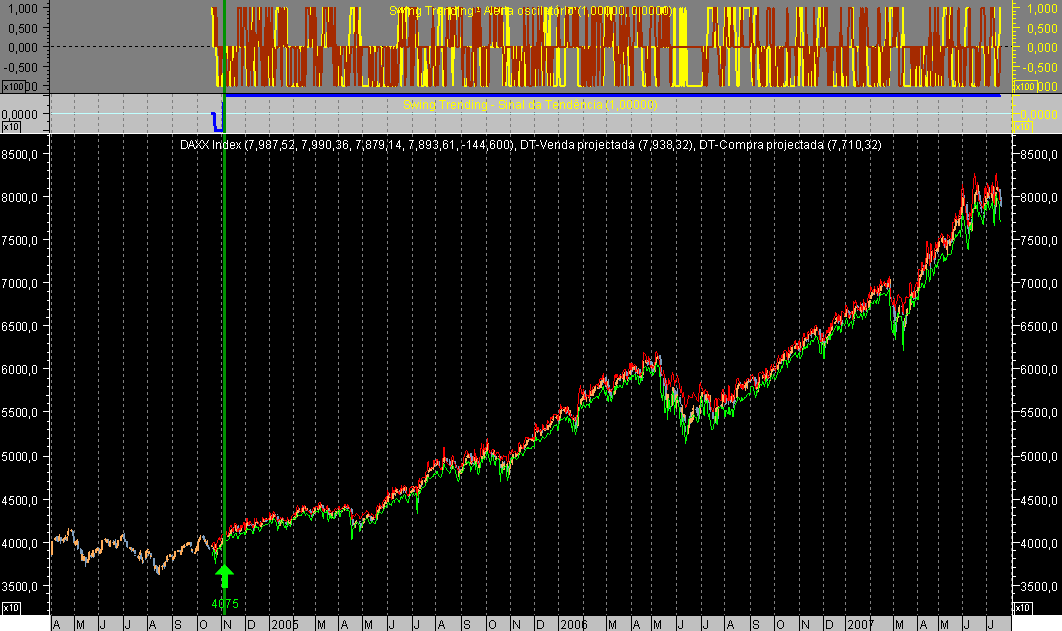Click the green buy-signal arrow marker
1062x631 pixels.
[x=225, y=574]
